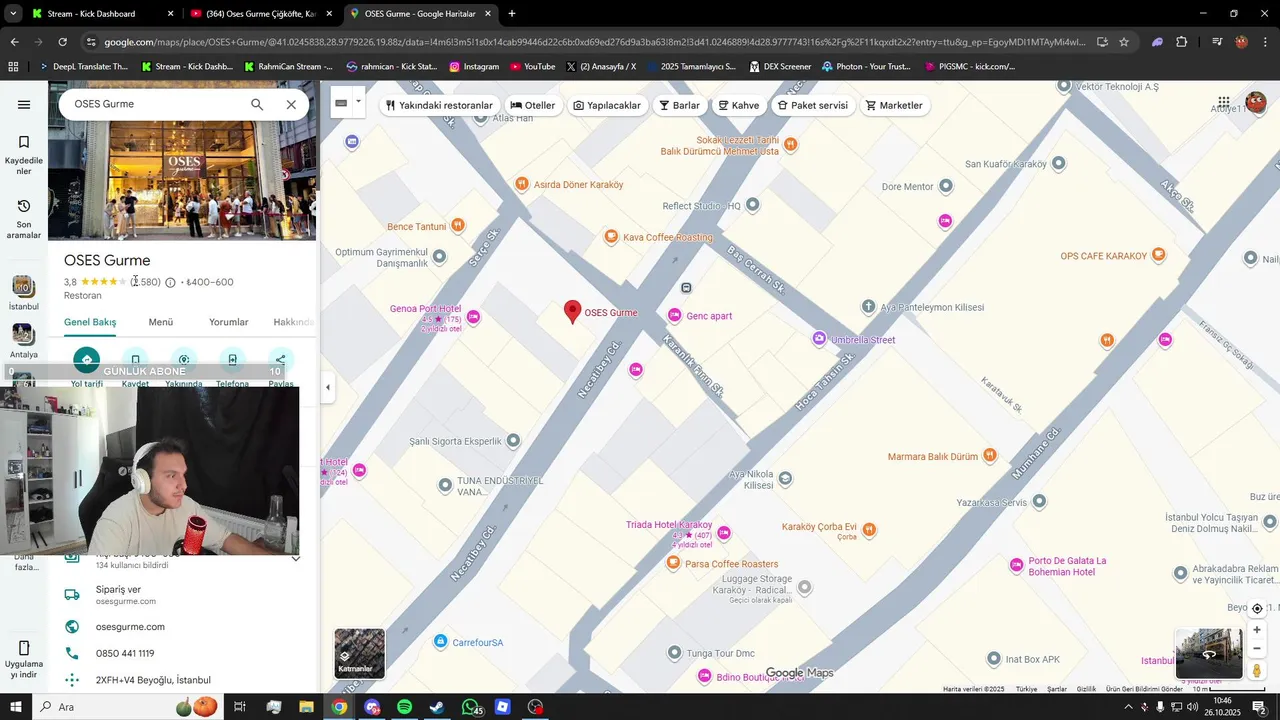Filter by Yapılacaklar chip
Screen dimensions: 1280x720
(607, 105)
